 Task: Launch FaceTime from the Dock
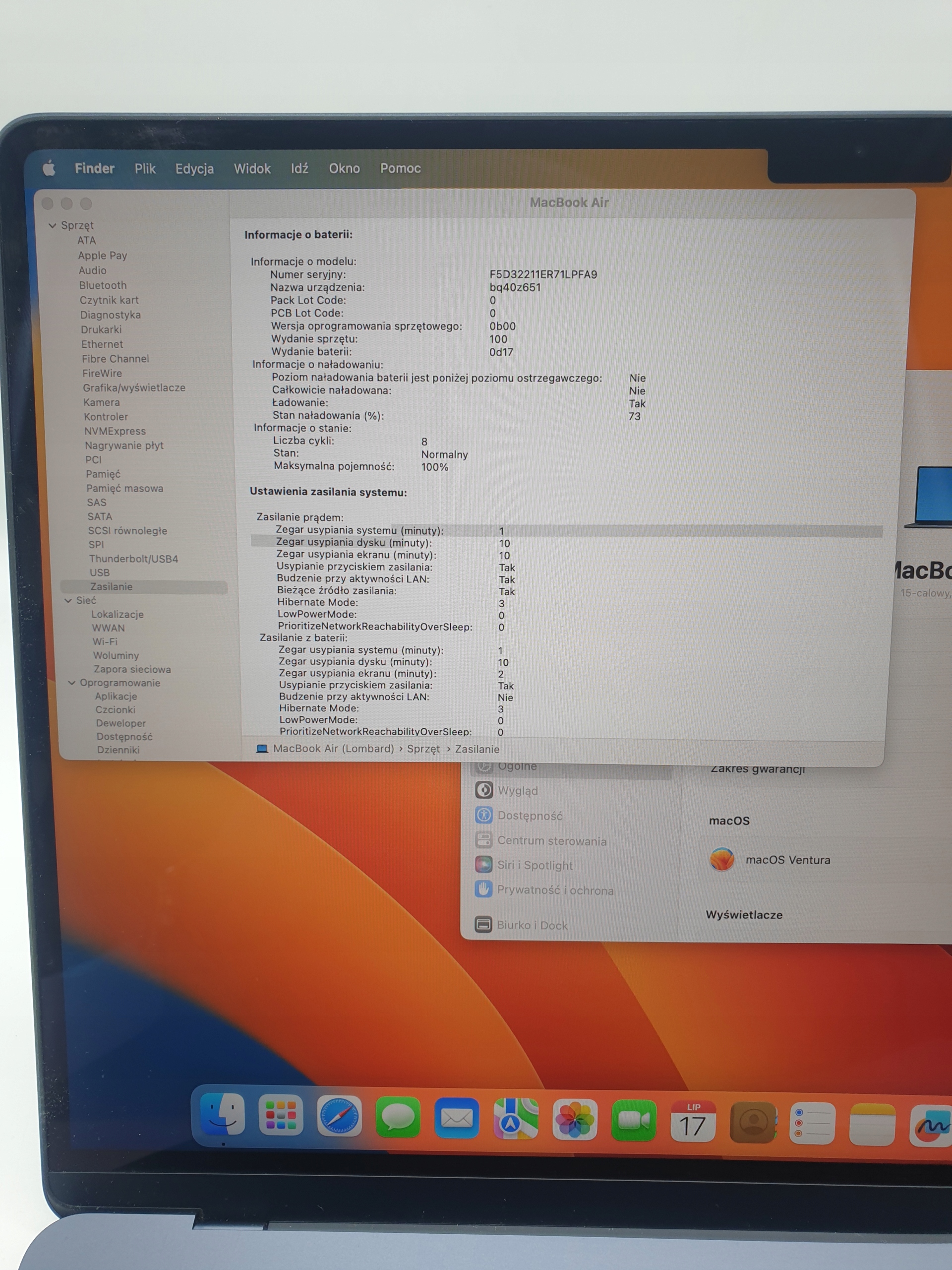click(634, 1120)
